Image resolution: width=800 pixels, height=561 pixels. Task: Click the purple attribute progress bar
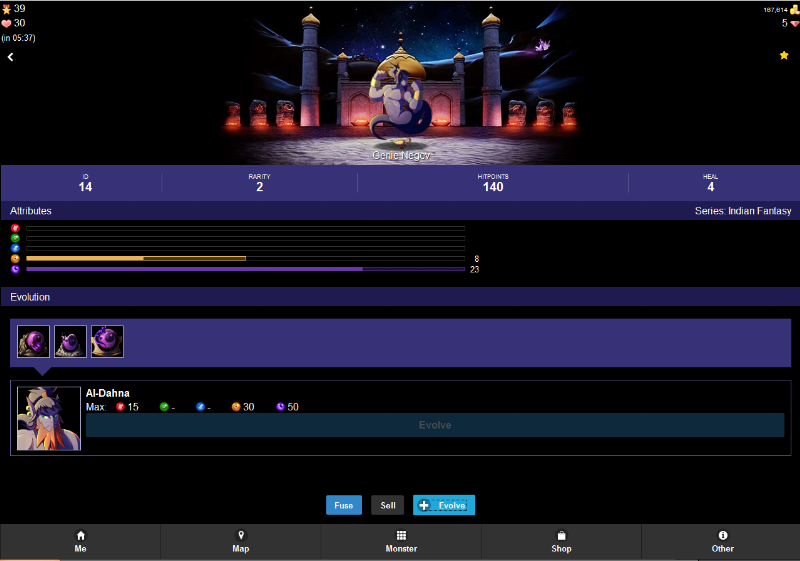click(x=245, y=269)
